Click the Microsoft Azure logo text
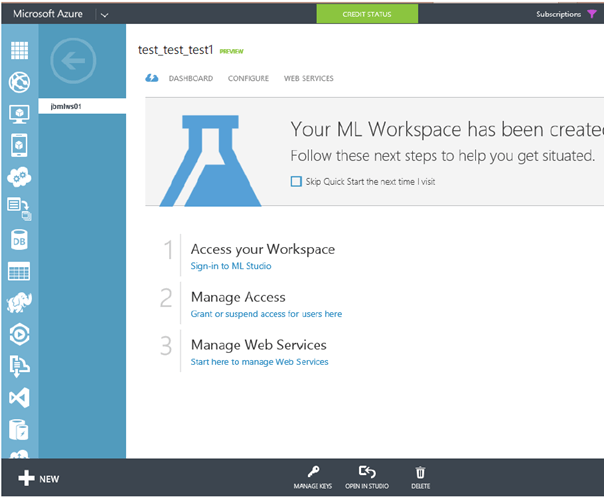The image size is (604, 499). [x=48, y=14]
